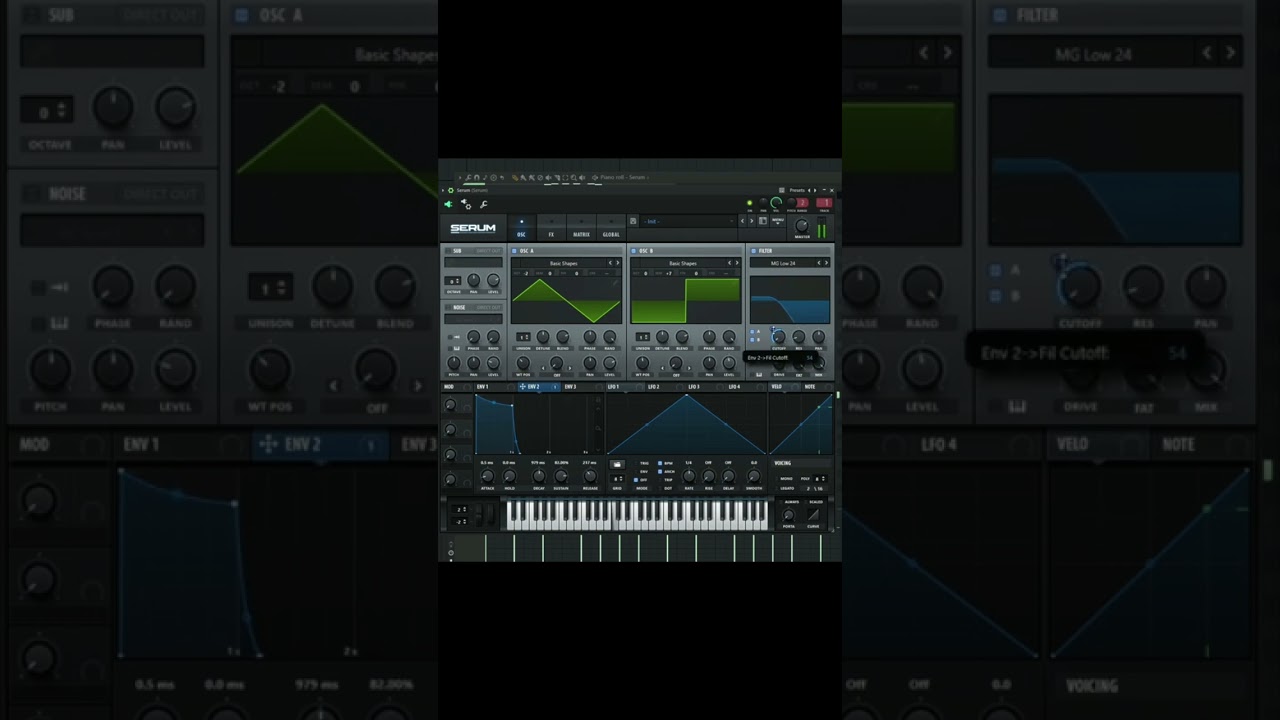
Task: Select the ENV 1 modulation tab
Action: pos(495,387)
